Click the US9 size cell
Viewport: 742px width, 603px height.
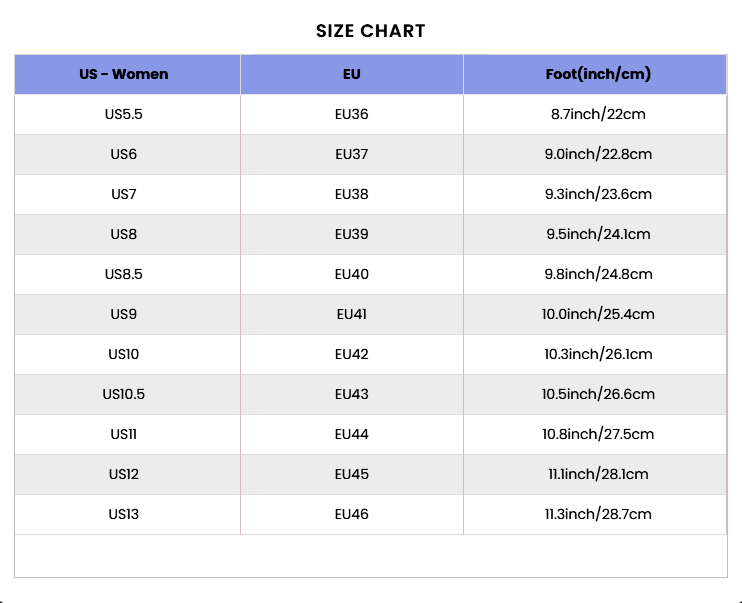click(124, 314)
